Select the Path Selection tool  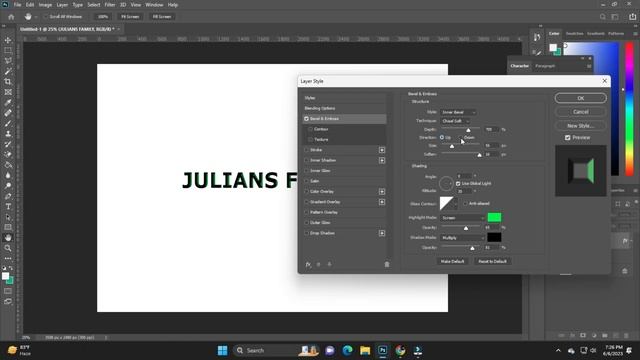tap(8, 217)
